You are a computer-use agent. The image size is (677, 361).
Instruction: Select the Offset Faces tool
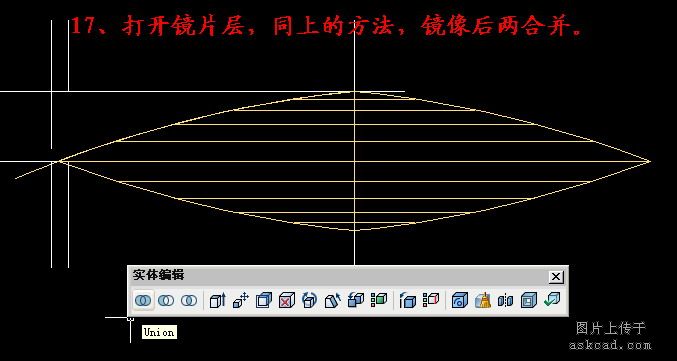pos(264,300)
